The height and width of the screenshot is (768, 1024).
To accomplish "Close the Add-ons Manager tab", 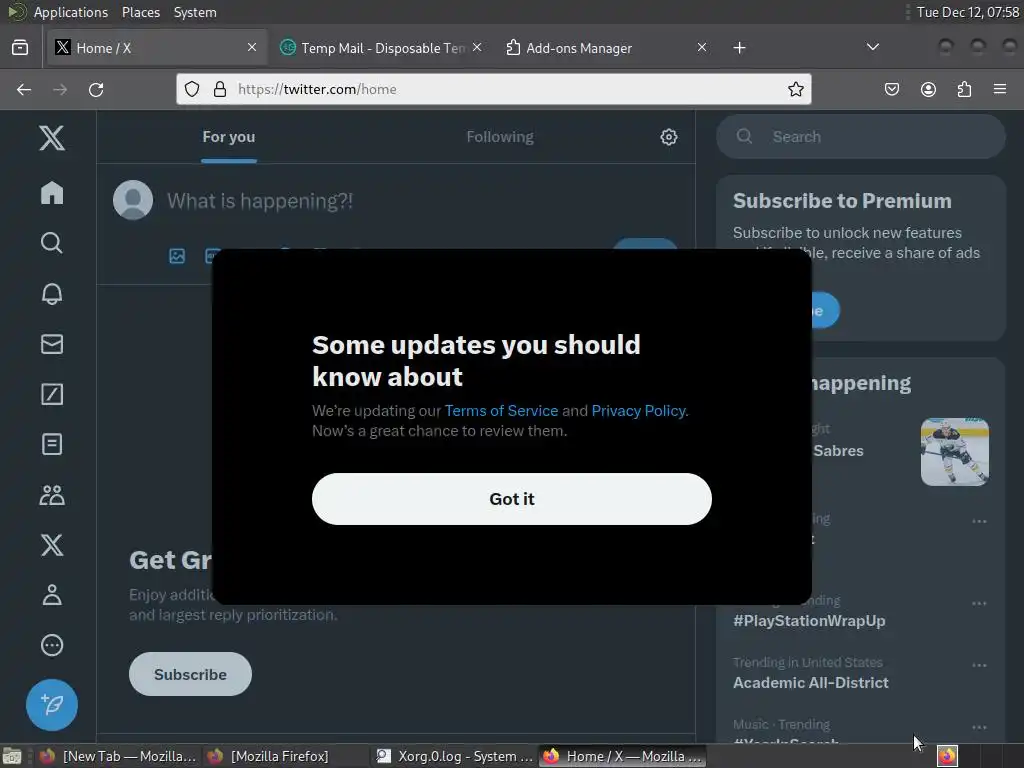I will (702, 47).
